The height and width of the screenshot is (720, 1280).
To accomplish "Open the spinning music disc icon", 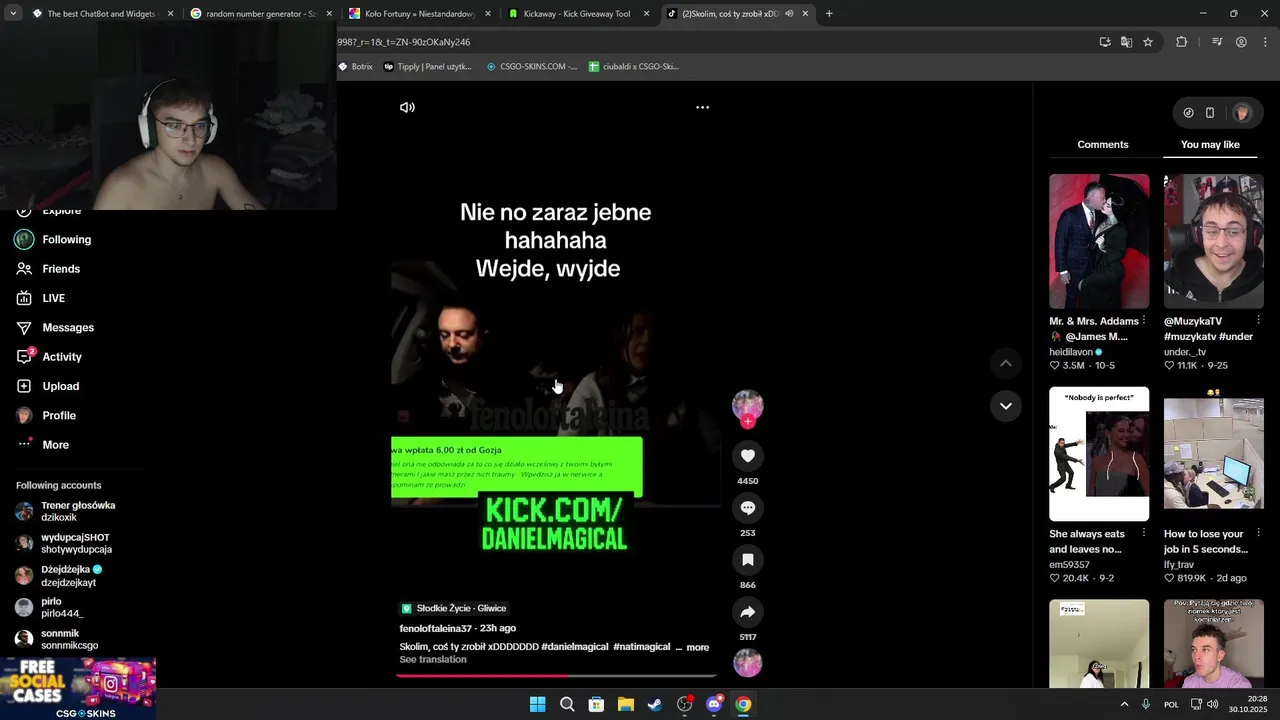I will (x=747, y=662).
